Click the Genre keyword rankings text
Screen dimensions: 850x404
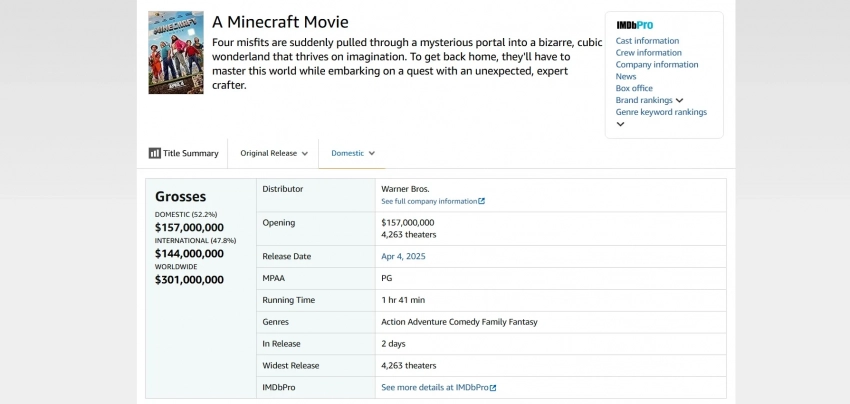coord(661,113)
